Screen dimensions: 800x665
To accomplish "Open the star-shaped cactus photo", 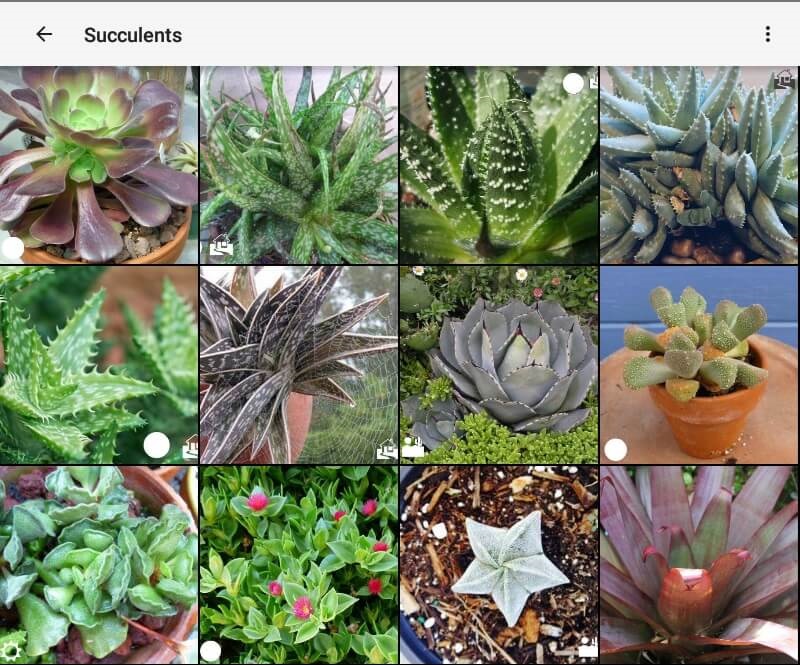I will click(499, 565).
